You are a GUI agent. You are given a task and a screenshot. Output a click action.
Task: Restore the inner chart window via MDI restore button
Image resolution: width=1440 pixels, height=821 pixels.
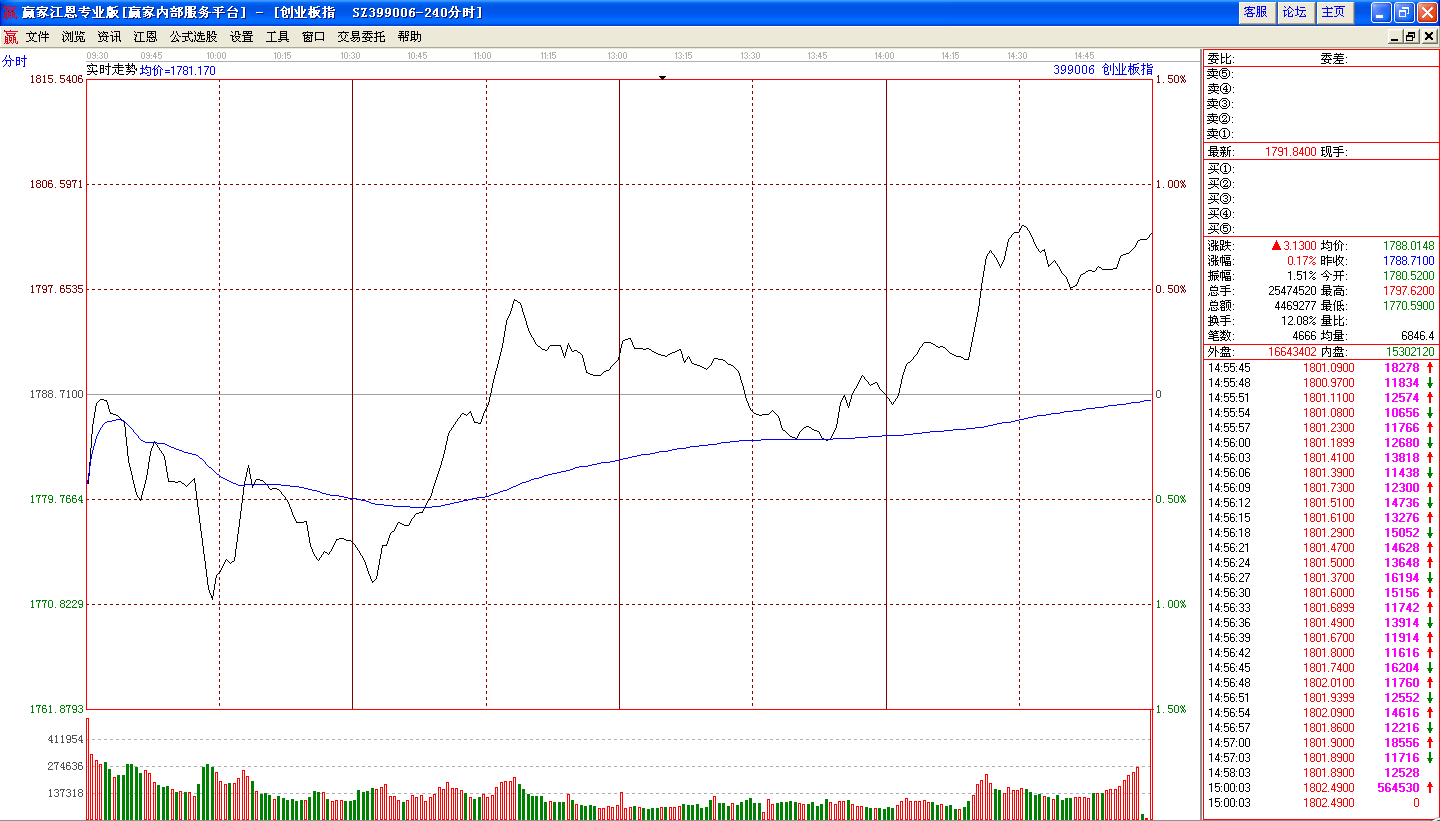[1411, 37]
